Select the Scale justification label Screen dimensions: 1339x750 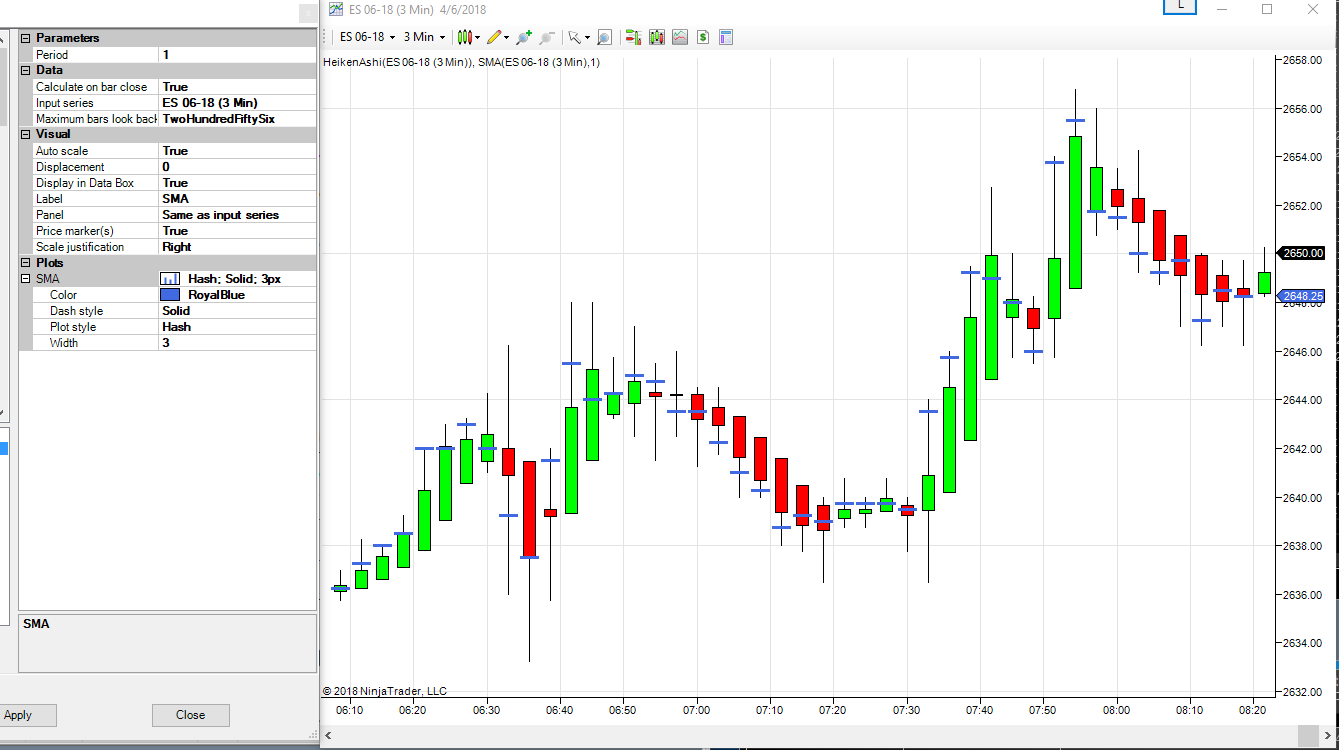80,247
